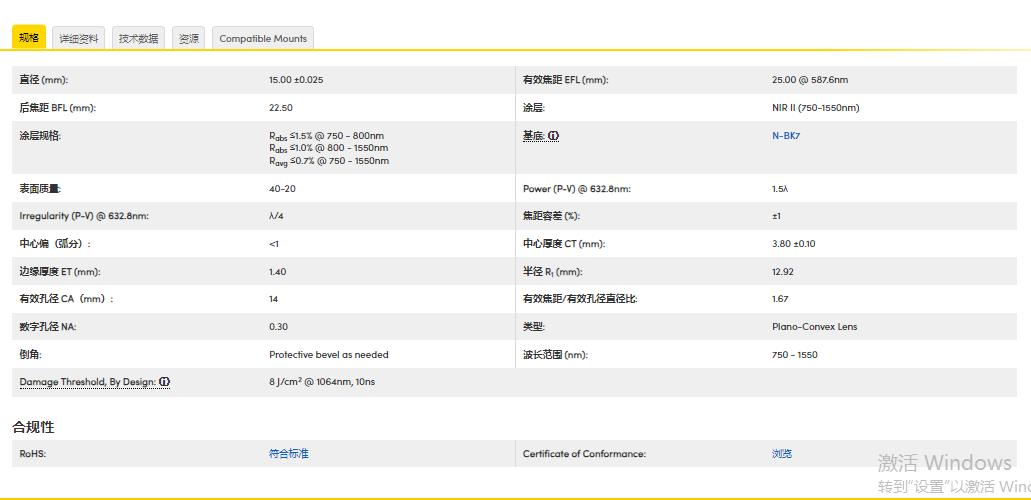Click the 符合标准 RoHS link
Viewport: 1031px width, 500px height.
point(289,454)
